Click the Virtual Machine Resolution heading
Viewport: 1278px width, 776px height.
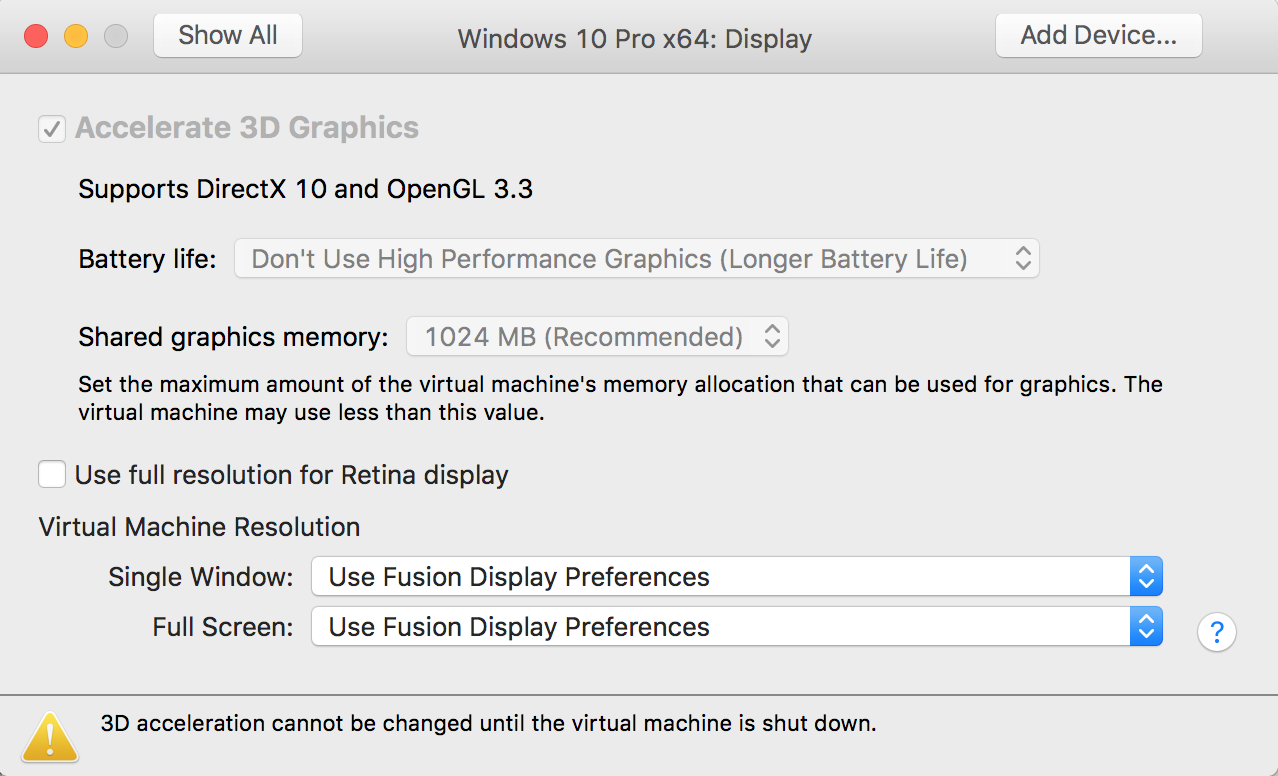click(199, 527)
